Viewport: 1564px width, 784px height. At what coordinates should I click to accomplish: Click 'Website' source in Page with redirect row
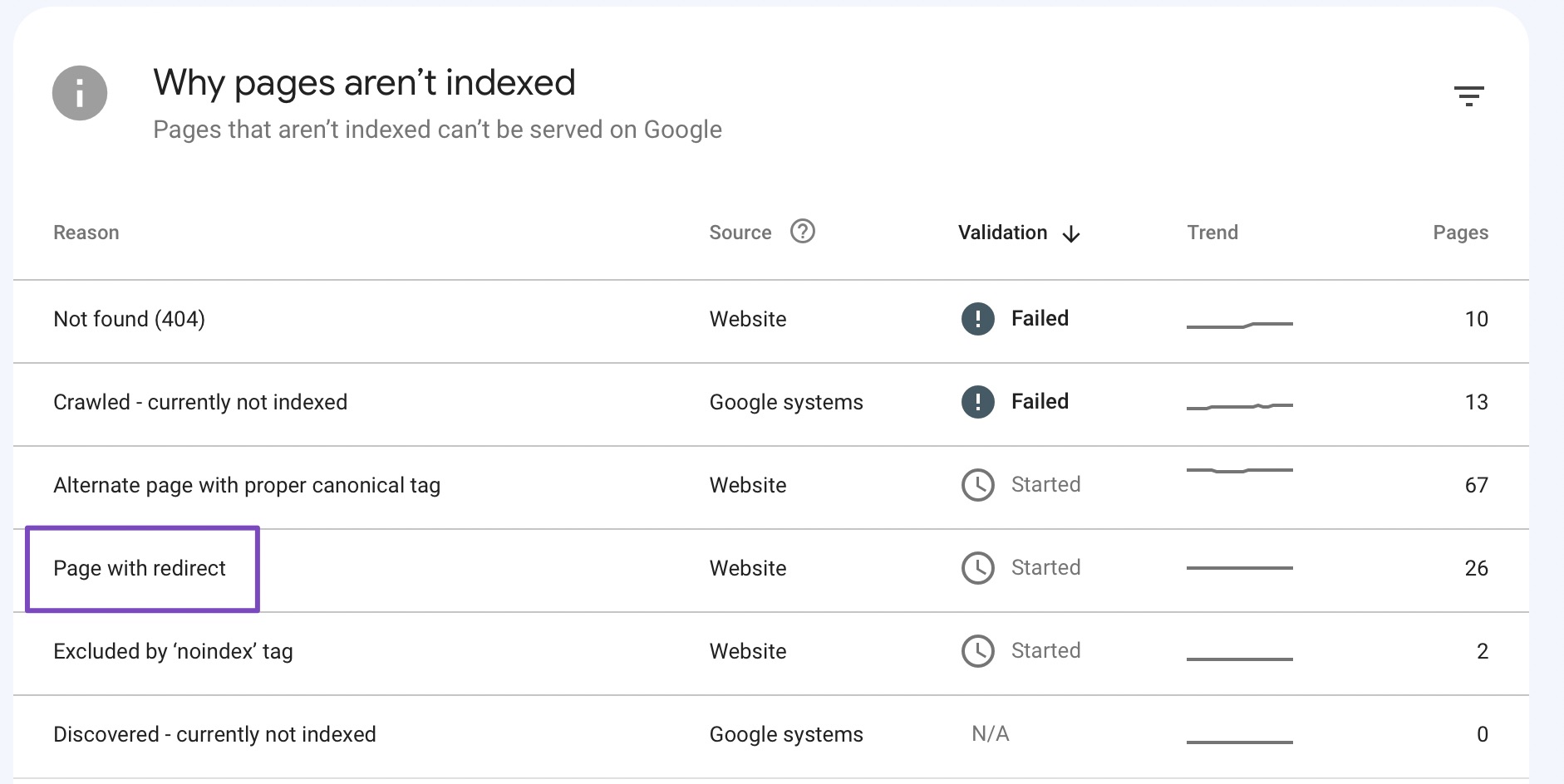(x=748, y=568)
